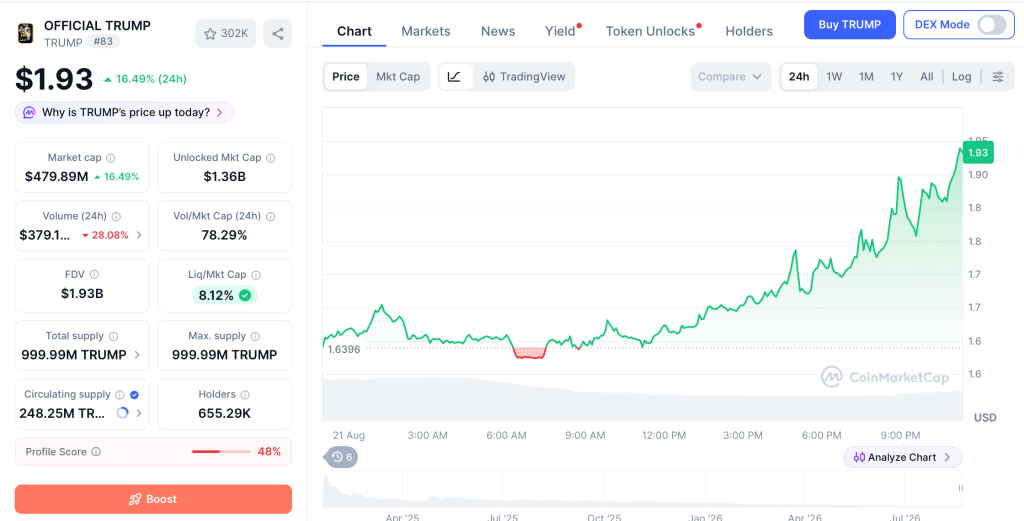
Task: Switch to the Markets tab
Action: coord(426,31)
